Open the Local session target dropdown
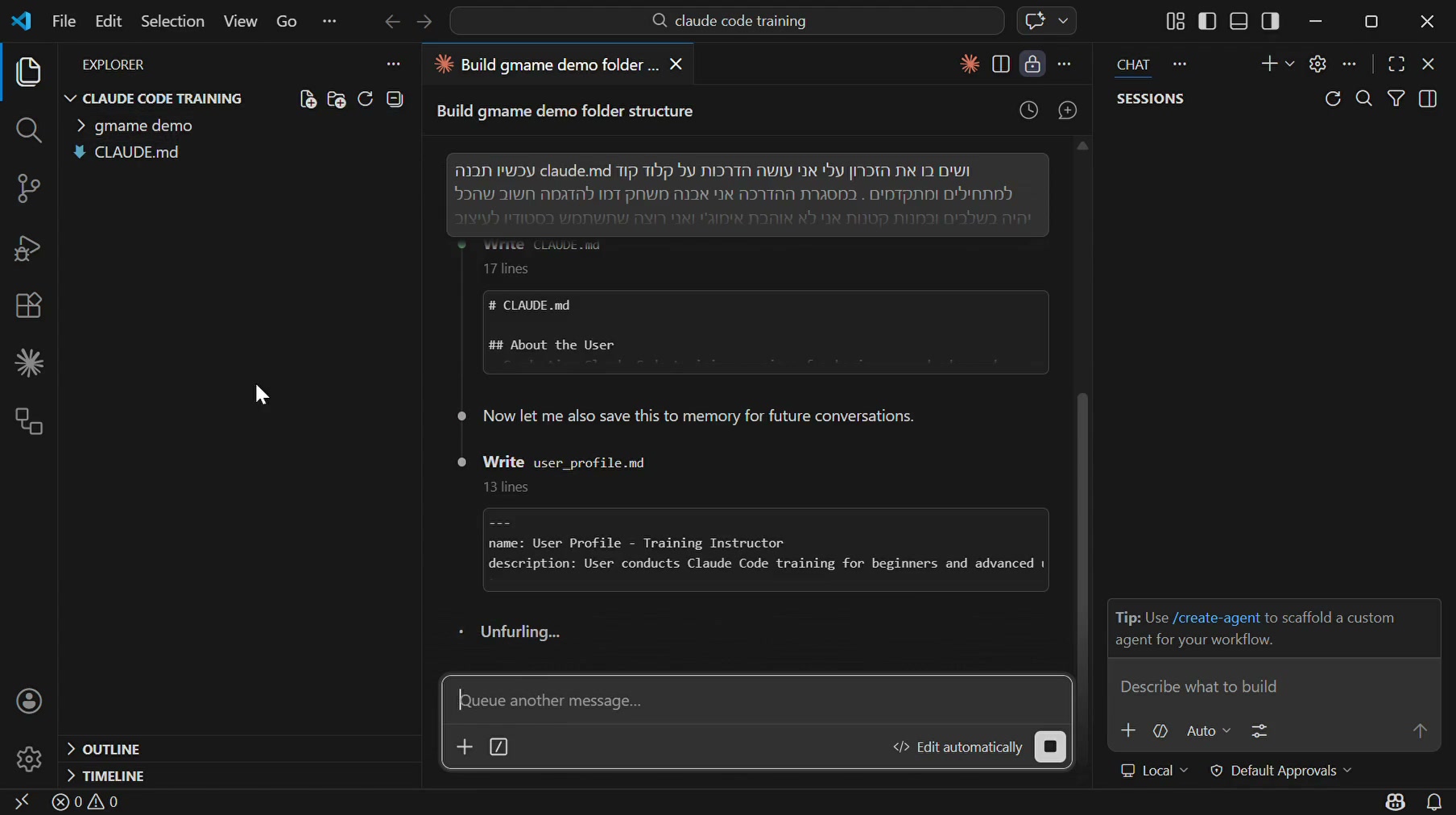The width and height of the screenshot is (1456, 815). point(1155,771)
